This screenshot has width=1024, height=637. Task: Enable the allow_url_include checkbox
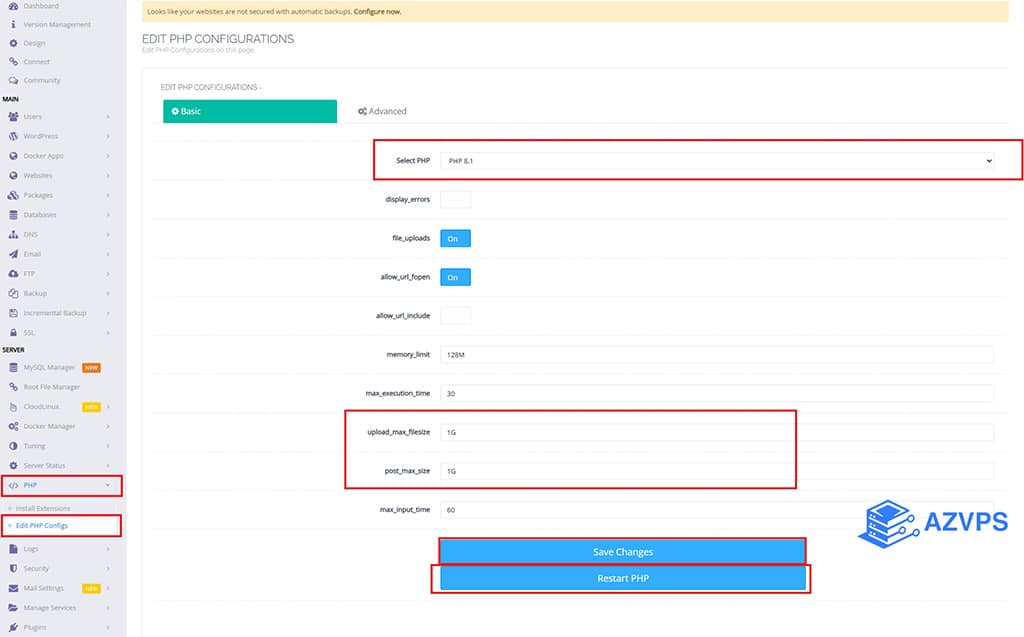(456, 315)
